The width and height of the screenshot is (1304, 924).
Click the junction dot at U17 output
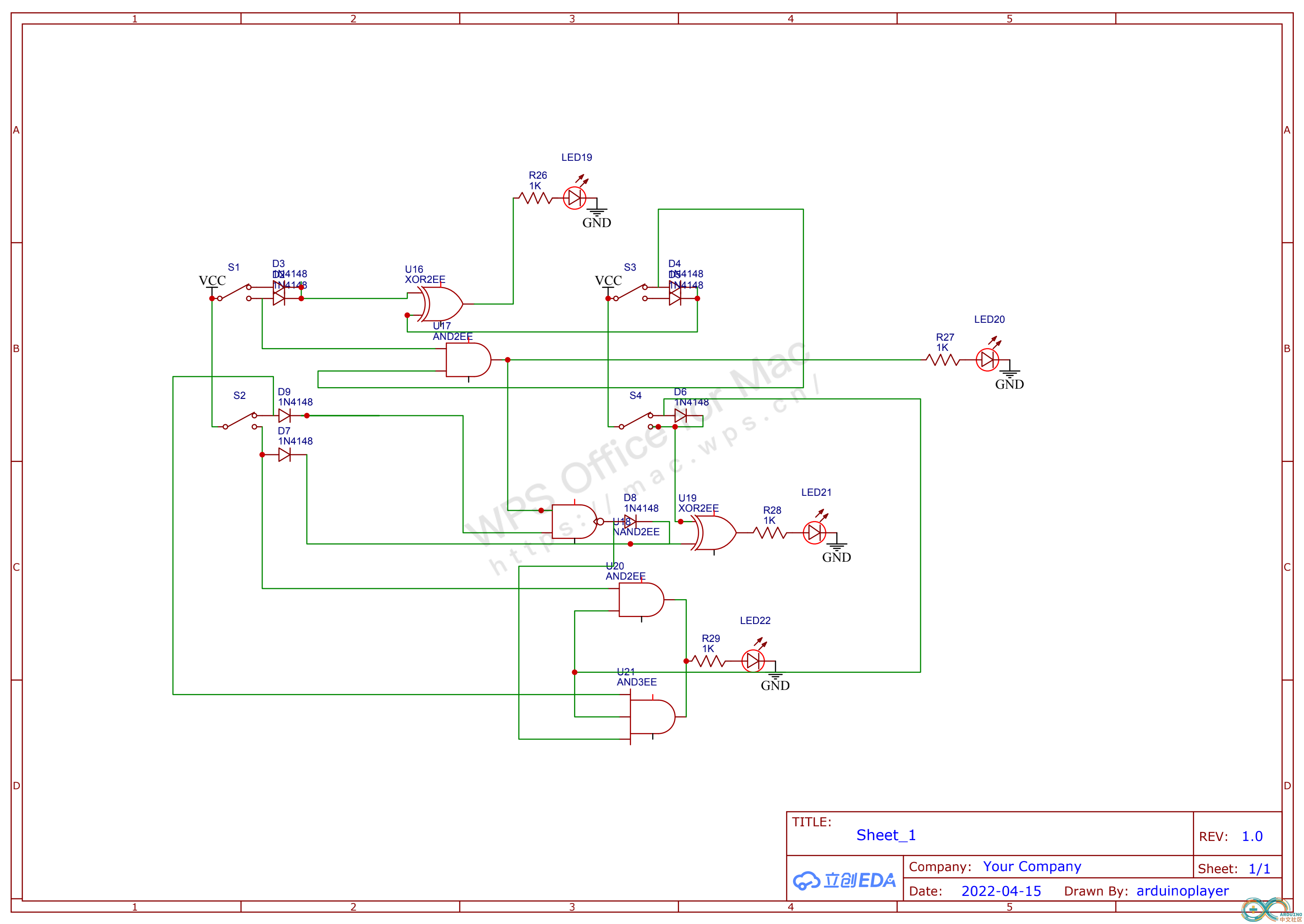tap(508, 359)
